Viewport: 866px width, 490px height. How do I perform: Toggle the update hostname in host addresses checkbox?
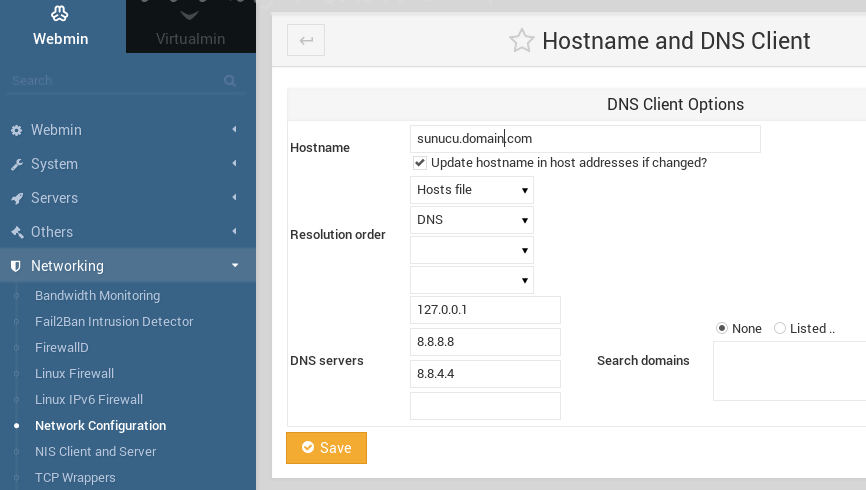click(x=420, y=163)
